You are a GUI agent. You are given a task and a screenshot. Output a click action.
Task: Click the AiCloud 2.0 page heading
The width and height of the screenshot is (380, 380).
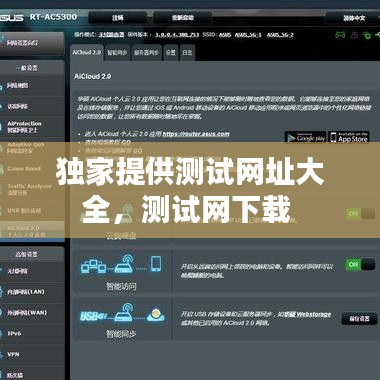tap(93, 76)
